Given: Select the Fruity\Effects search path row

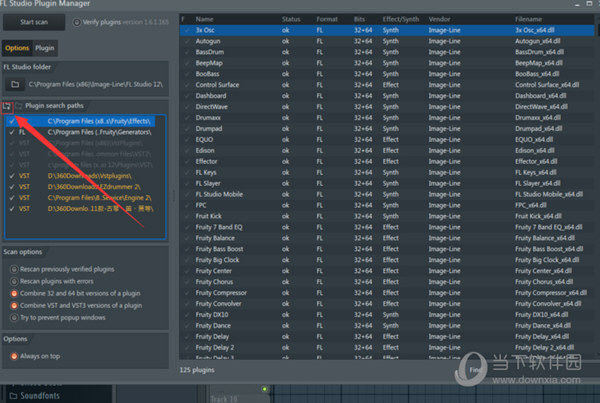Looking at the screenshot, I should click(x=80, y=121).
